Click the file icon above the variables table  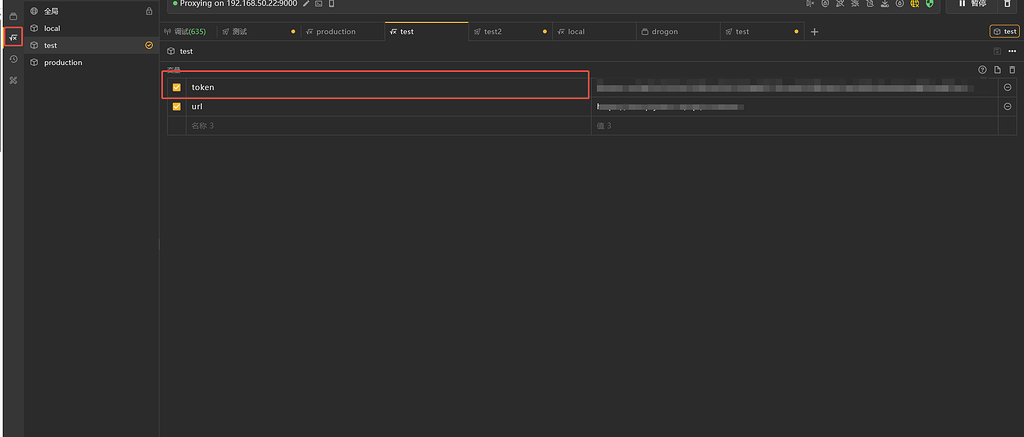(997, 70)
